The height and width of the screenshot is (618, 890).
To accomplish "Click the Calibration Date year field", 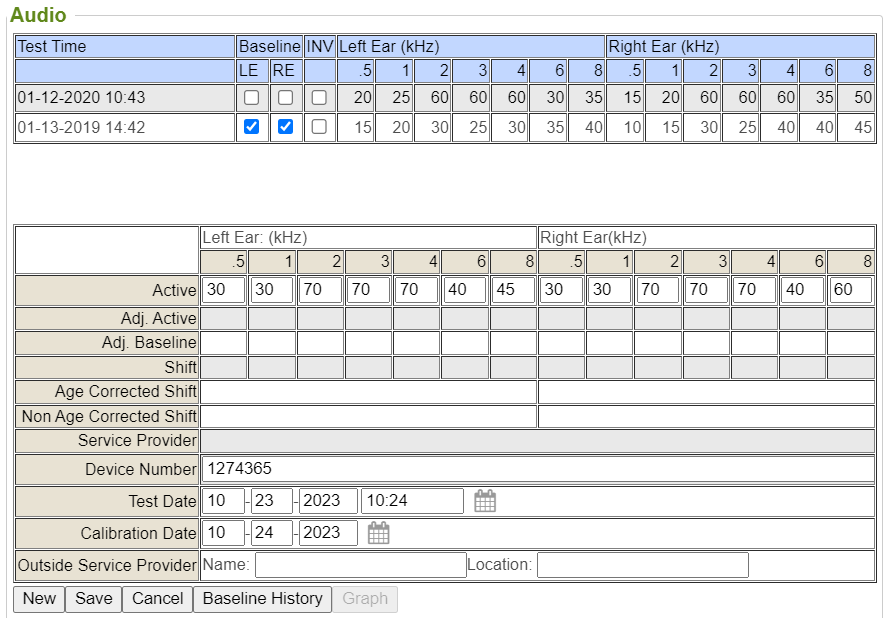I will coord(328,533).
